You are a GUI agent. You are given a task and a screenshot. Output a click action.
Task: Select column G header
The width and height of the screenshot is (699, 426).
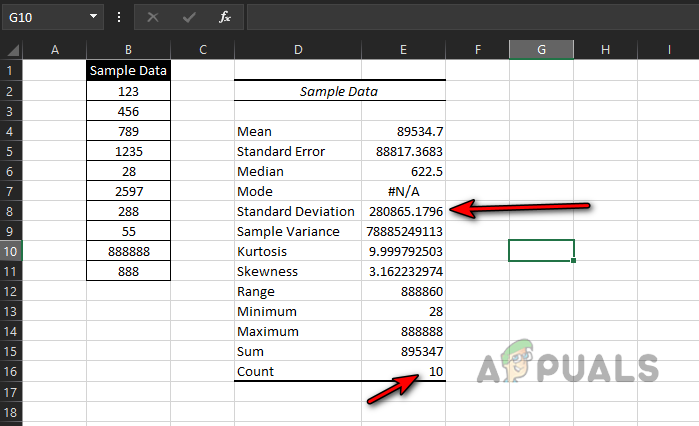point(541,50)
